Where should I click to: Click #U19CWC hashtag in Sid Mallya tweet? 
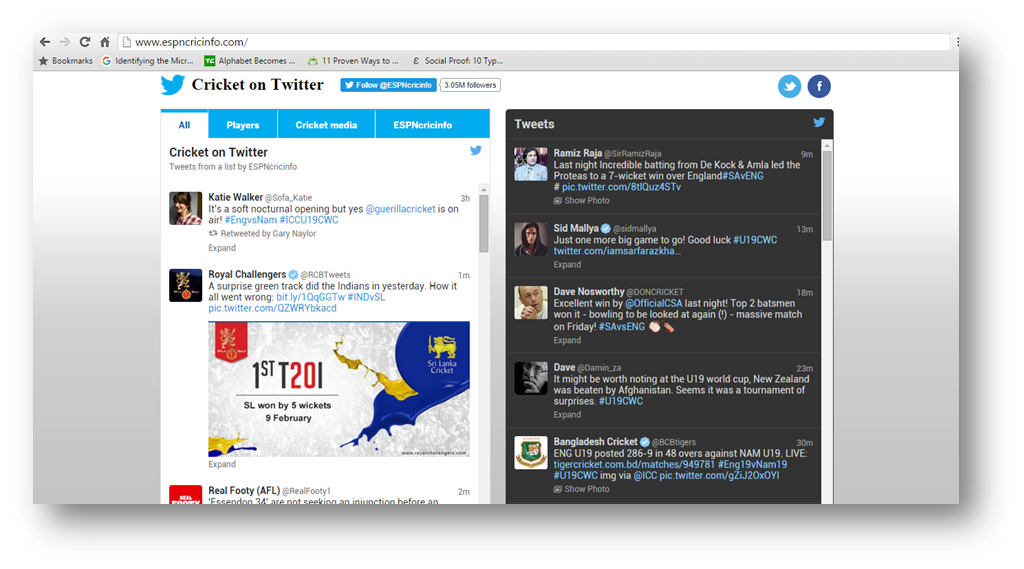(x=755, y=240)
